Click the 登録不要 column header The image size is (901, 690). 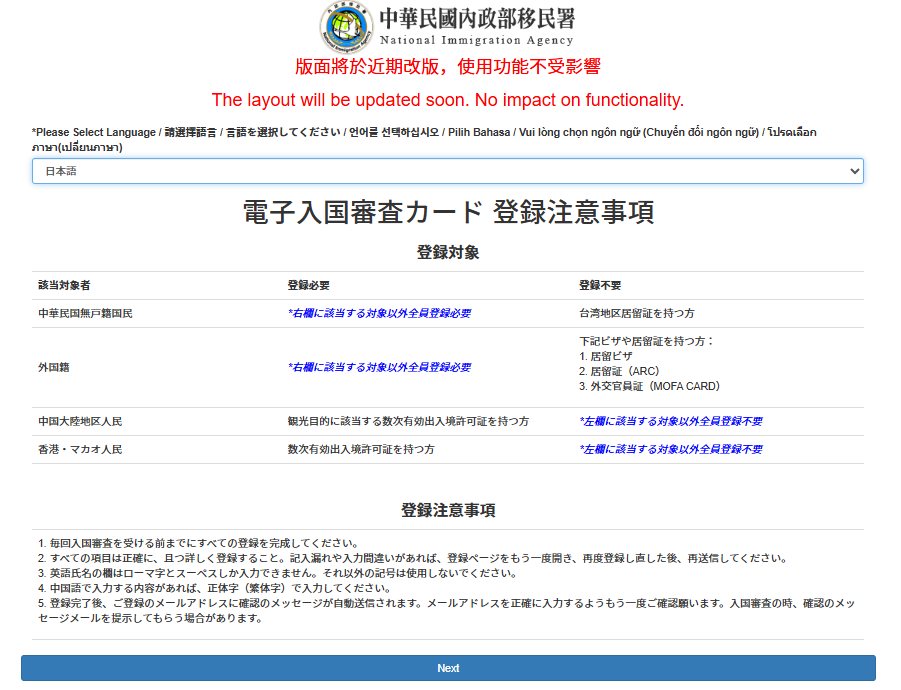[599, 285]
